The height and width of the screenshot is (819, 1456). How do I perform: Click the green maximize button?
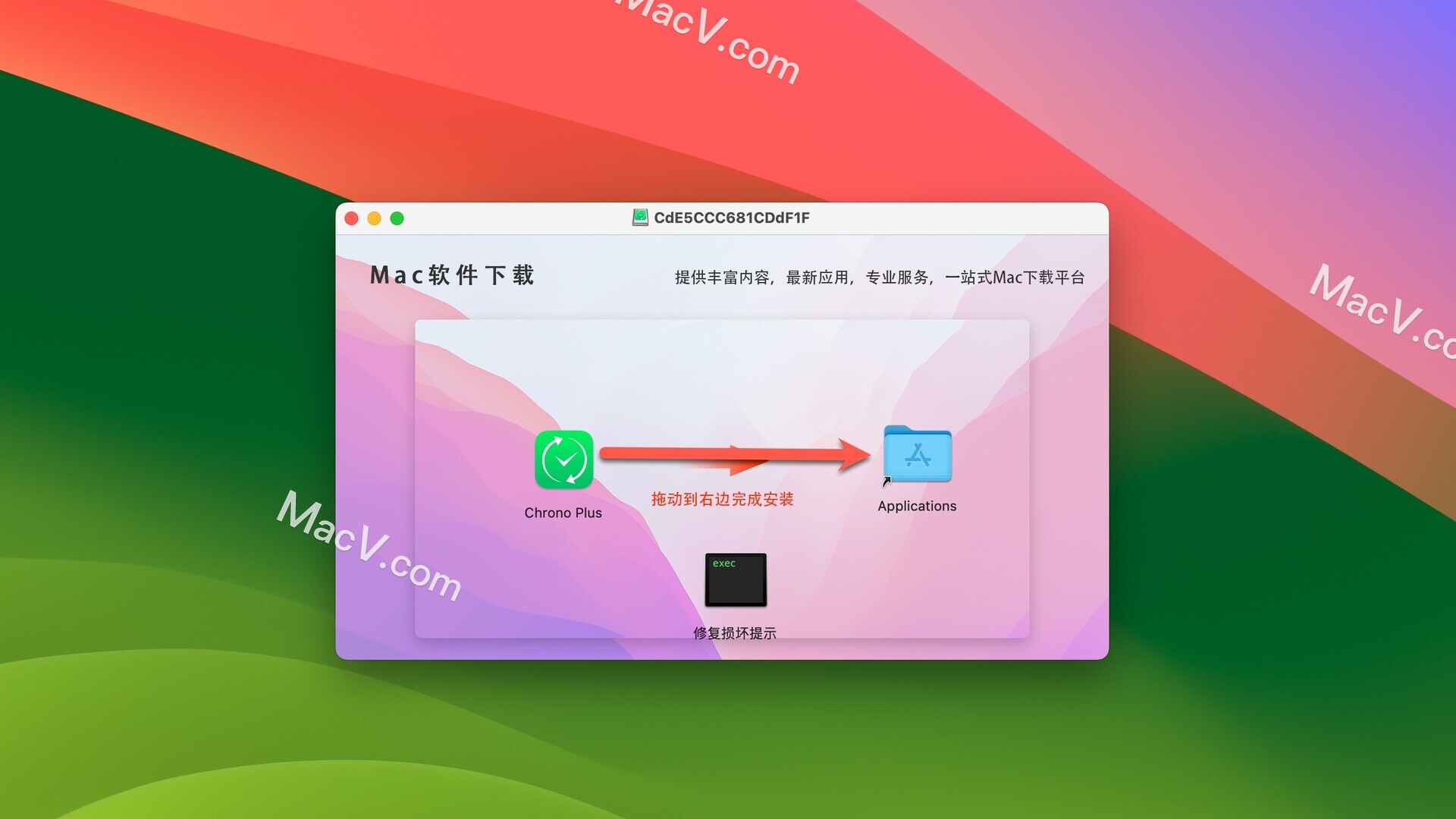click(397, 219)
